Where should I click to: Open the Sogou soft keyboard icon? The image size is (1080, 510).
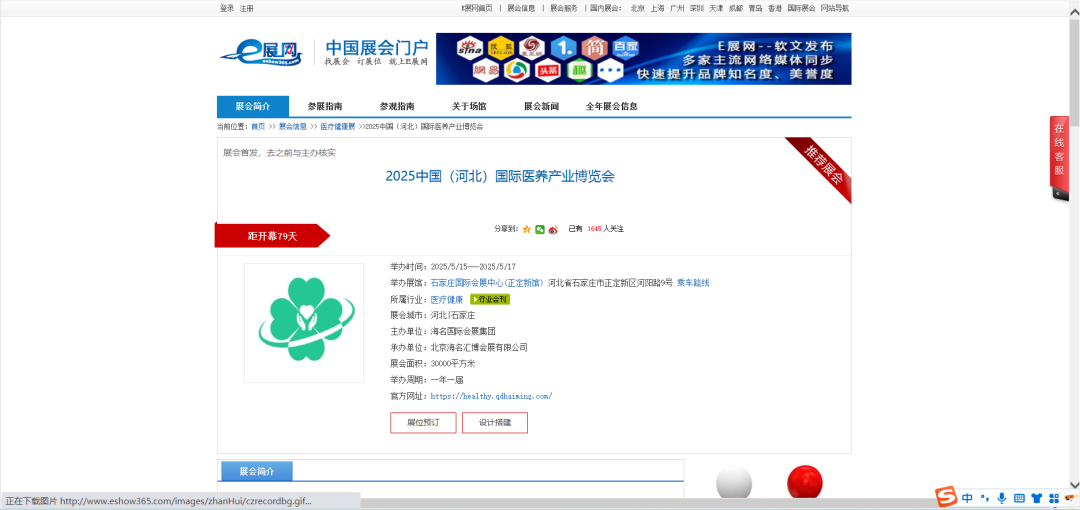pyautogui.click(x=1019, y=497)
